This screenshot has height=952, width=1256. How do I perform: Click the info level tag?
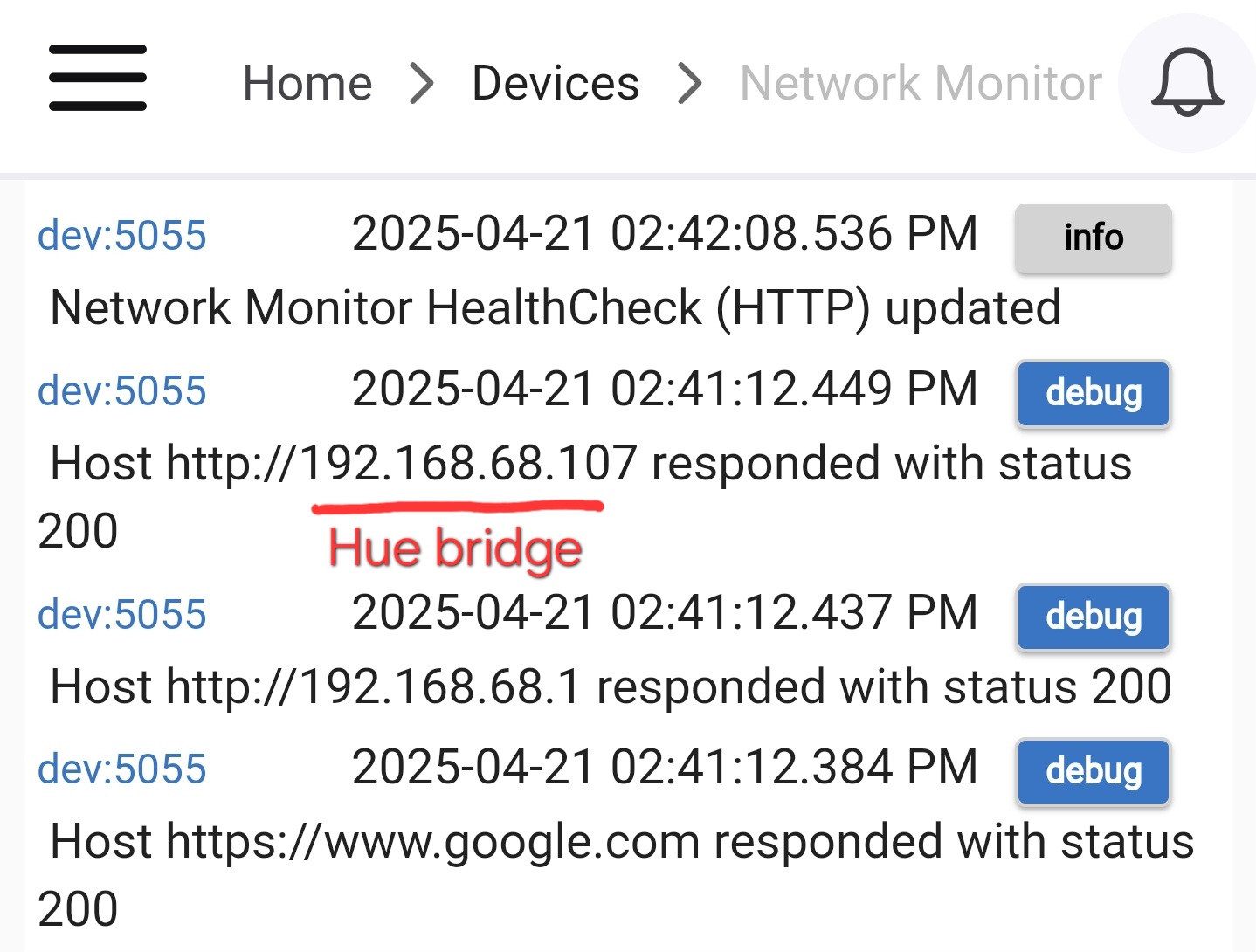click(x=1093, y=238)
